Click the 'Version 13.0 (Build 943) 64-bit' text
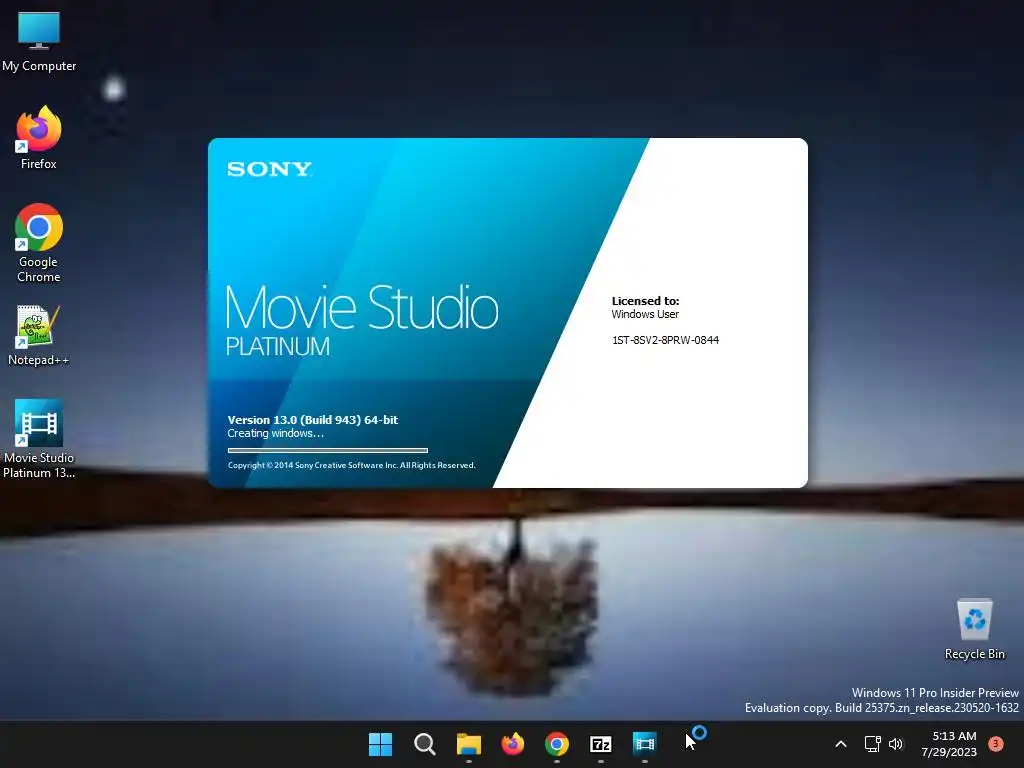Image resolution: width=1024 pixels, height=768 pixels. [313, 420]
